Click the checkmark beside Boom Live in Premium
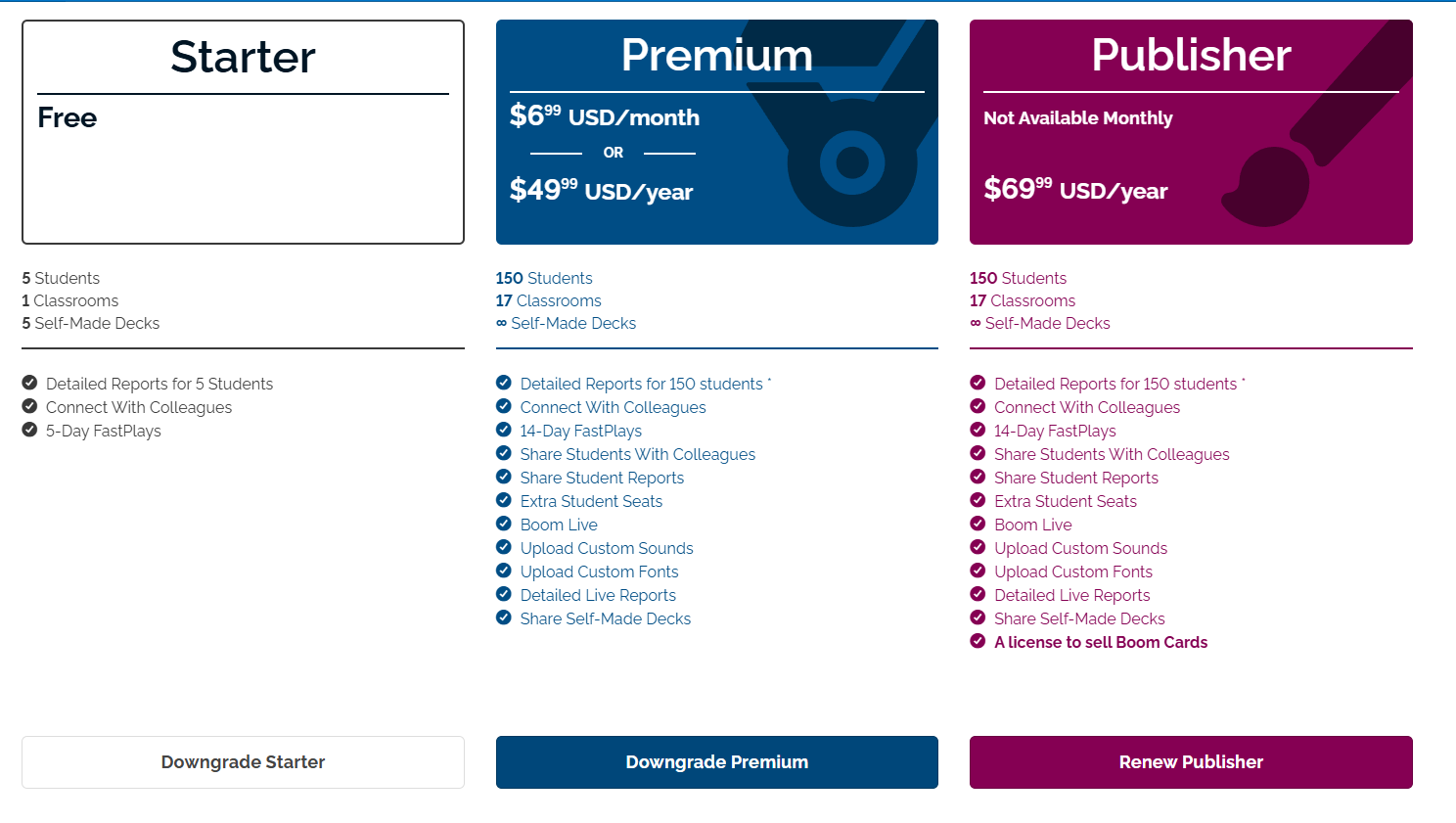 pyautogui.click(x=503, y=524)
